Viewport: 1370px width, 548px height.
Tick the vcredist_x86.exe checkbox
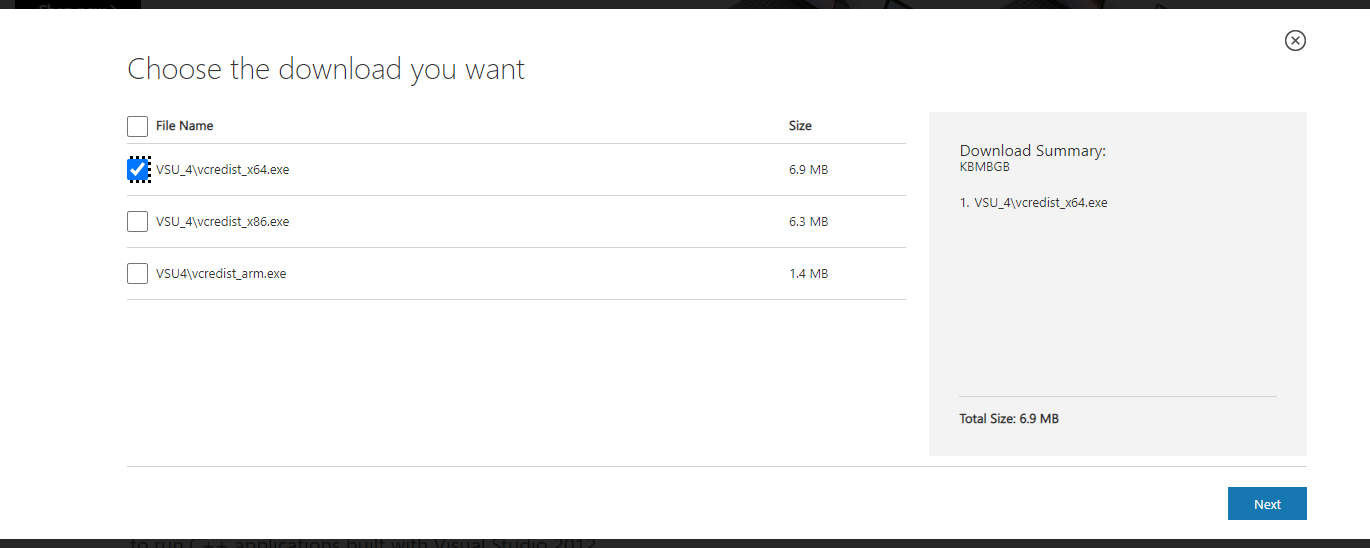(x=138, y=222)
